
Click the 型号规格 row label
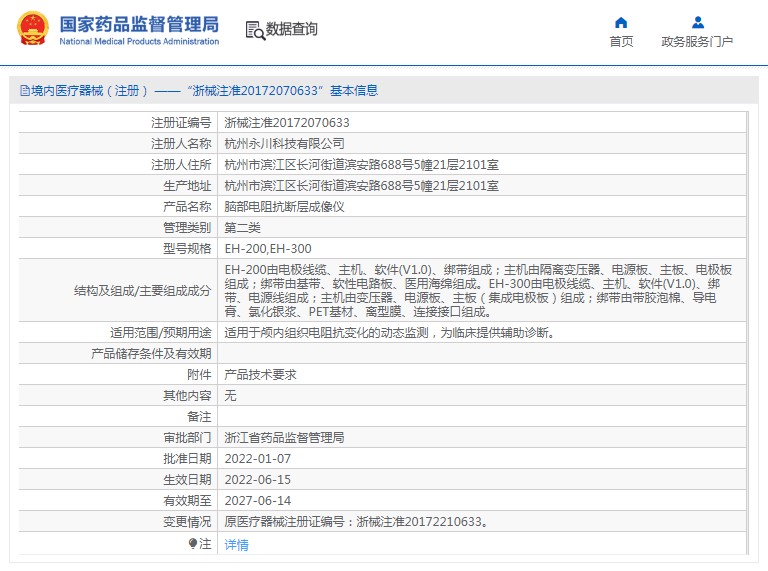pos(187,249)
